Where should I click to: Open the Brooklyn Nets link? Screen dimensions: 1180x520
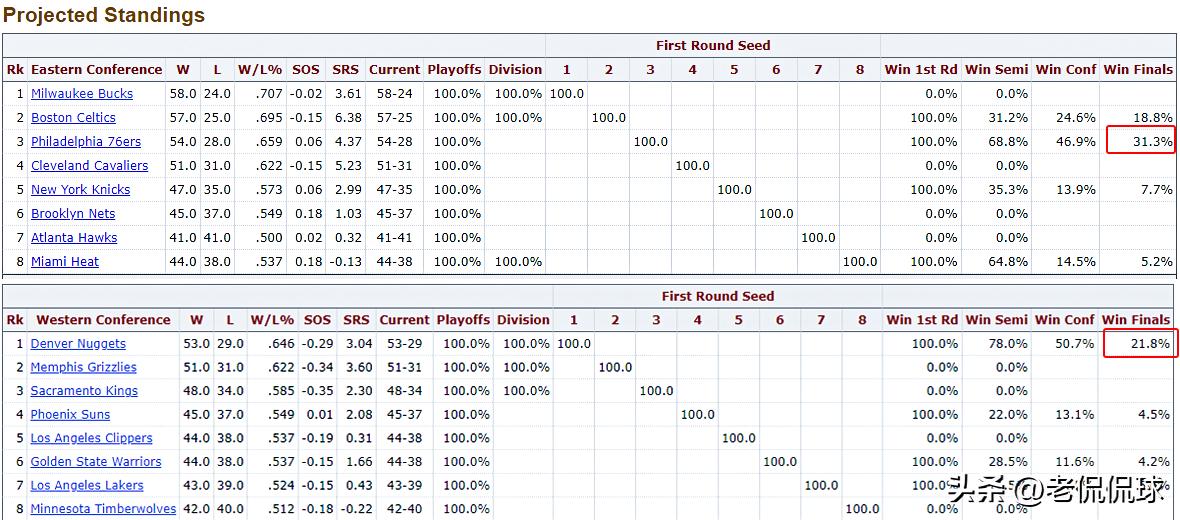point(72,214)
